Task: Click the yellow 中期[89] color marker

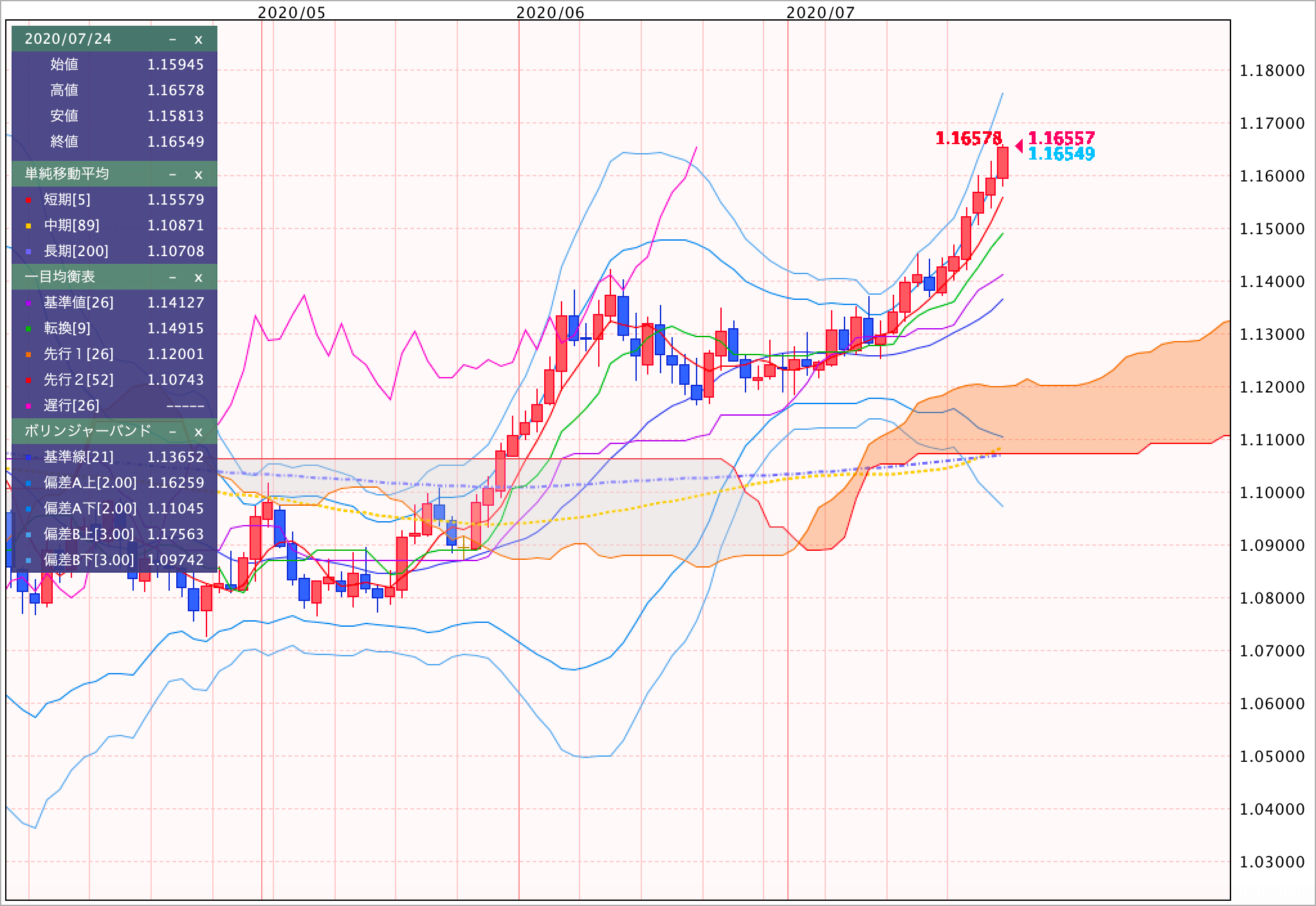Action: pyautogui.click(x=28, y=226)
